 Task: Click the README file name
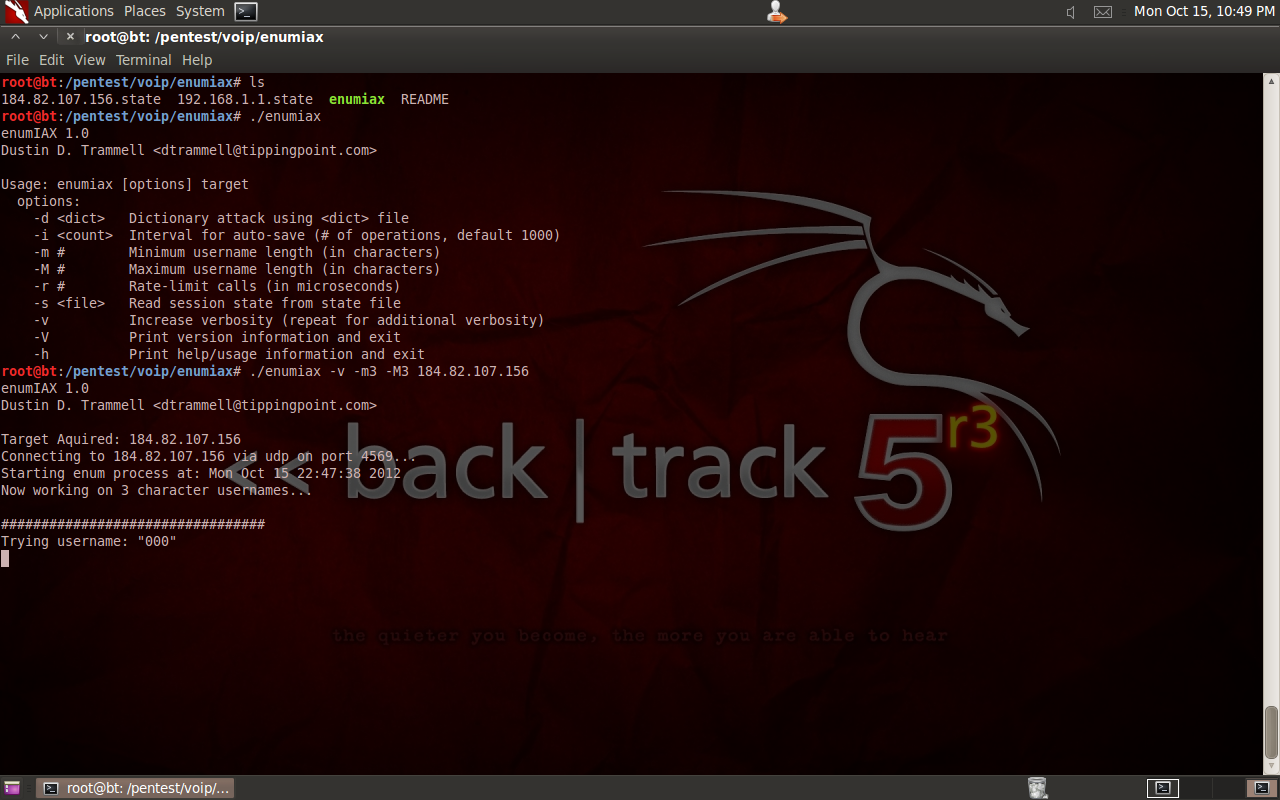pyautogui.click(x=425, y=100)
